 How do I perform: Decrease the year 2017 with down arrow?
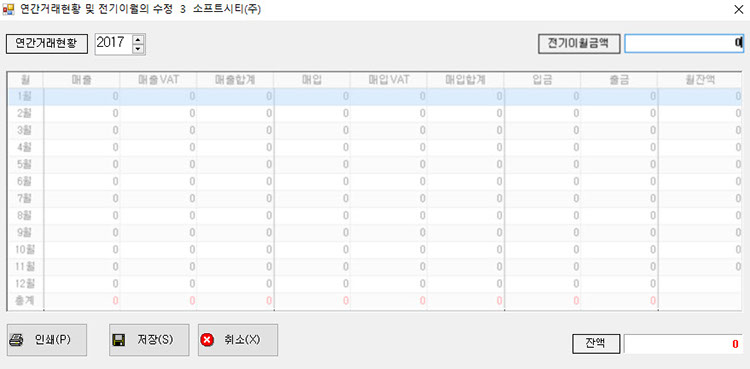[138, 49]
